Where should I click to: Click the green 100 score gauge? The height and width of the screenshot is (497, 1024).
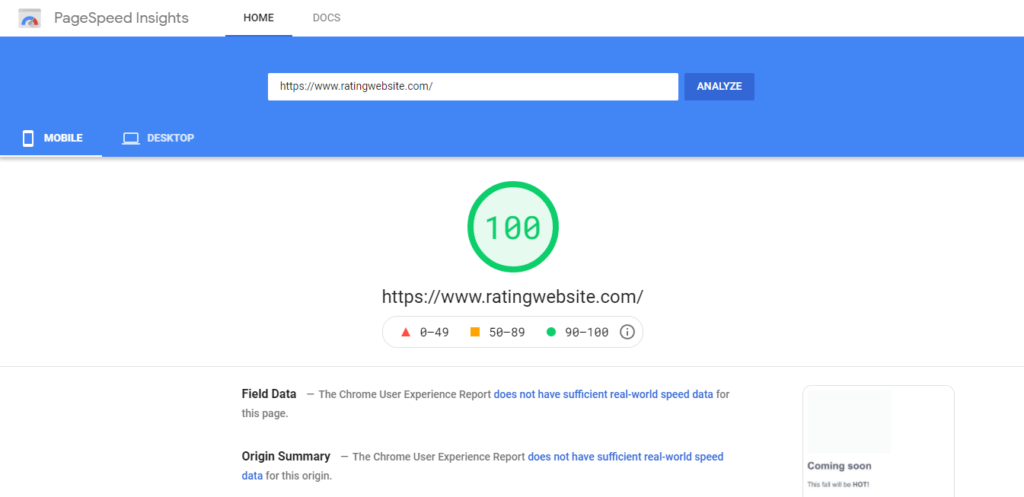(x=513, y=227)
